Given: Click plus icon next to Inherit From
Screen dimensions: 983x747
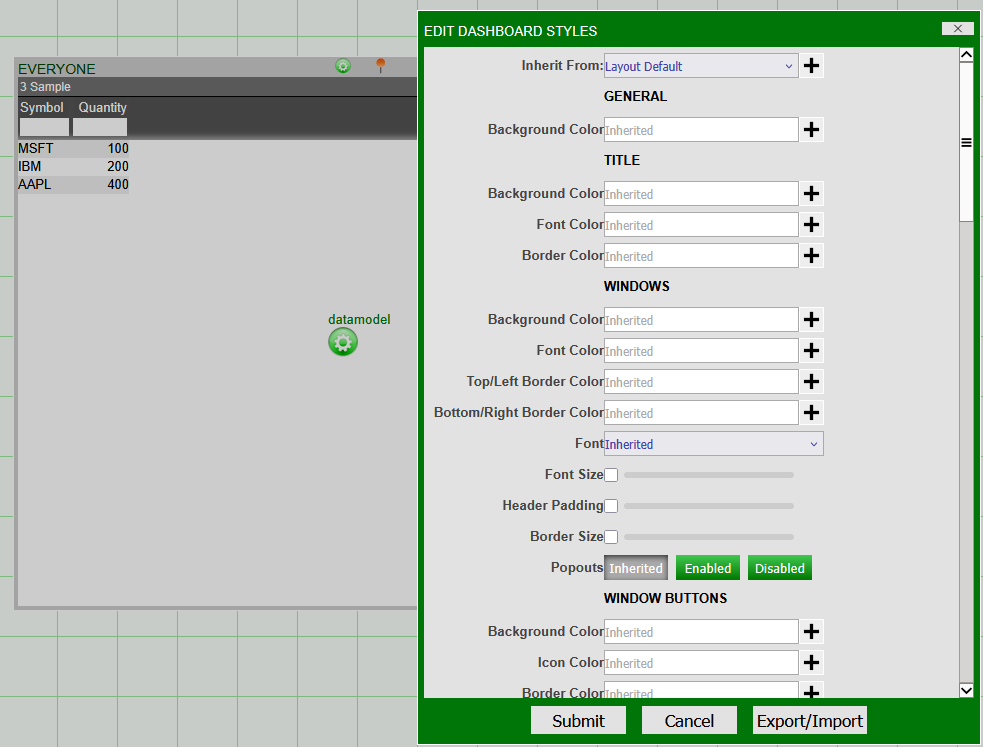Looking at the screenshot, I should [x=812, y=66].
